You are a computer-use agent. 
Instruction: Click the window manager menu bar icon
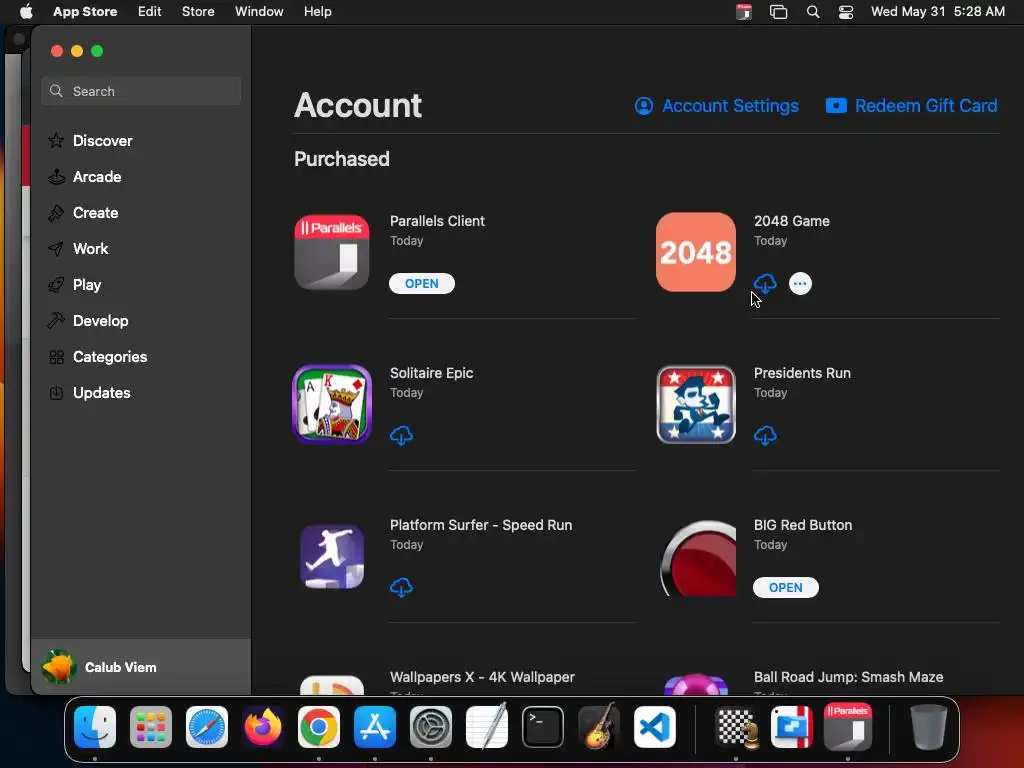pos(778,12)
